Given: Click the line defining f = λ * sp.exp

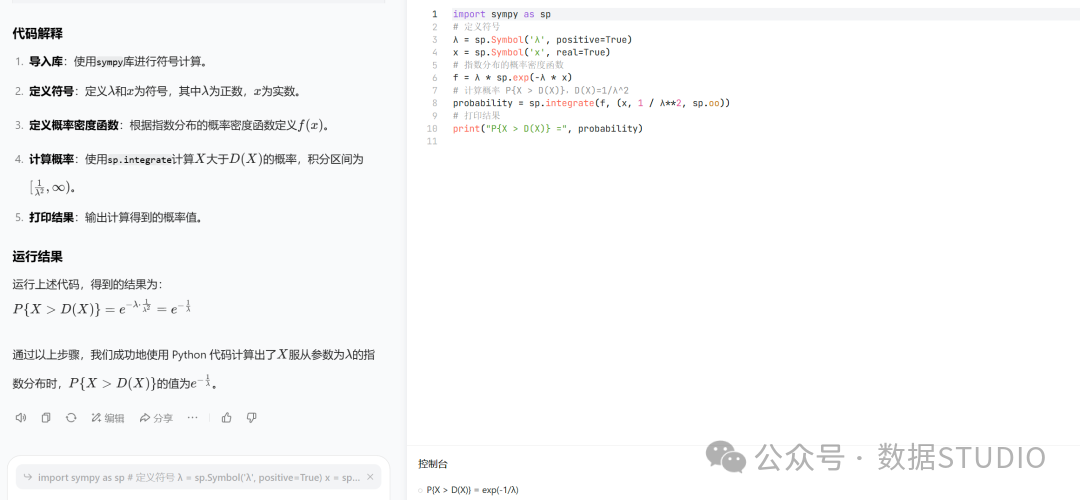Looking at the screenshot, I should pos(512,77).
